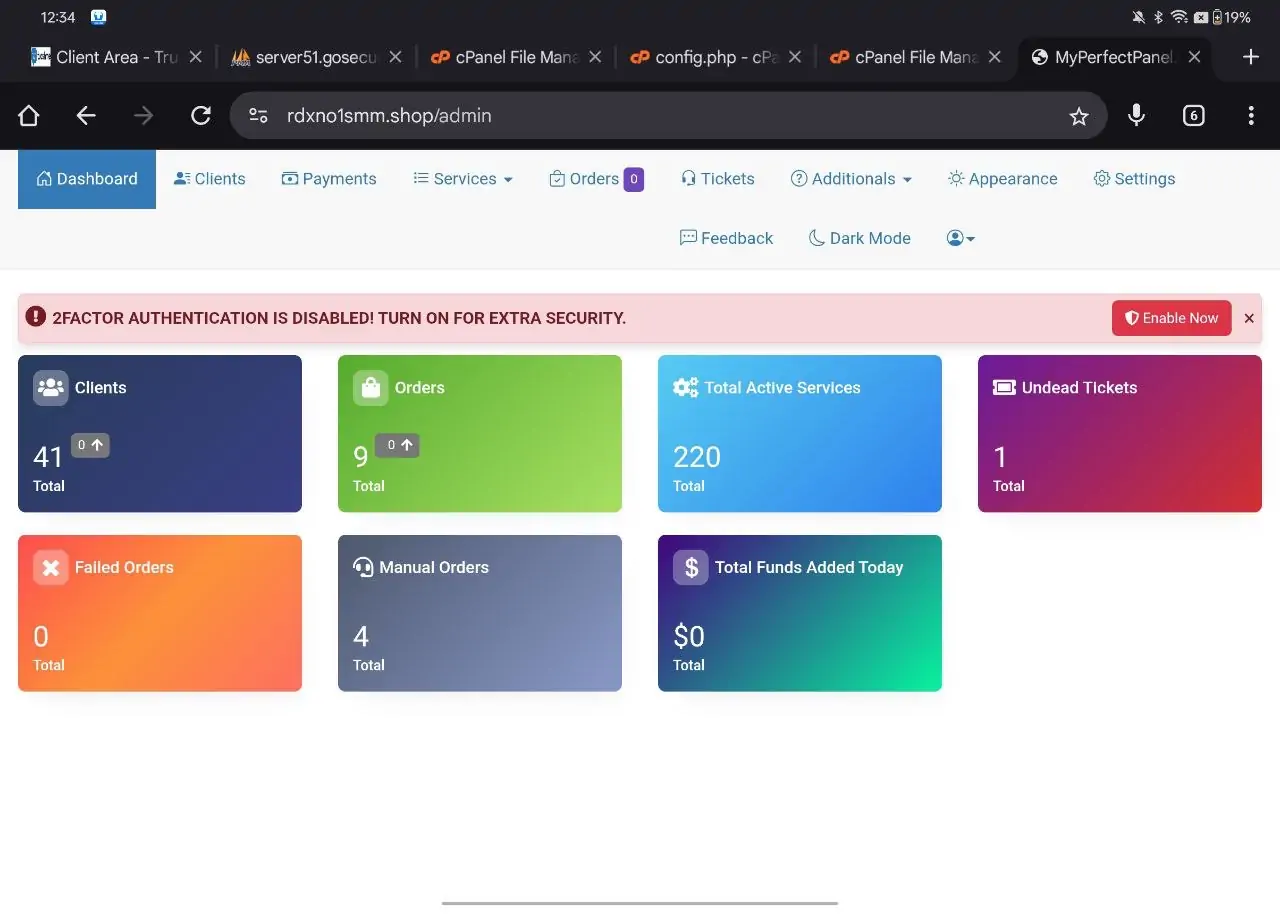The width and height of the screenshot is (1280, 914).
Task: Open the Feedback link
Action: (x=726, y=238)
